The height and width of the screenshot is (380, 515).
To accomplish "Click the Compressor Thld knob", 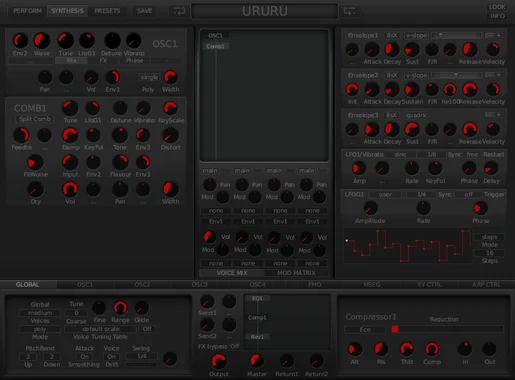I will point(406,349).
